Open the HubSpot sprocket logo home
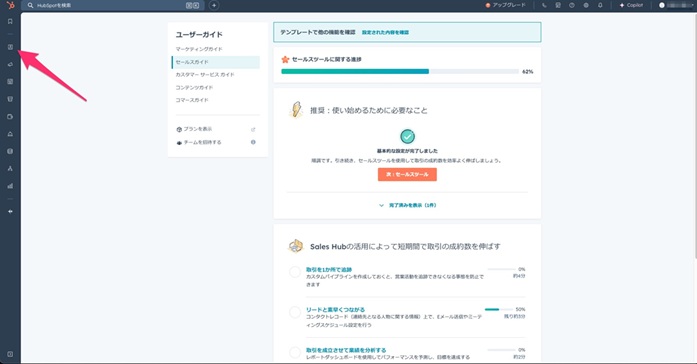 (x=10, y=5)
